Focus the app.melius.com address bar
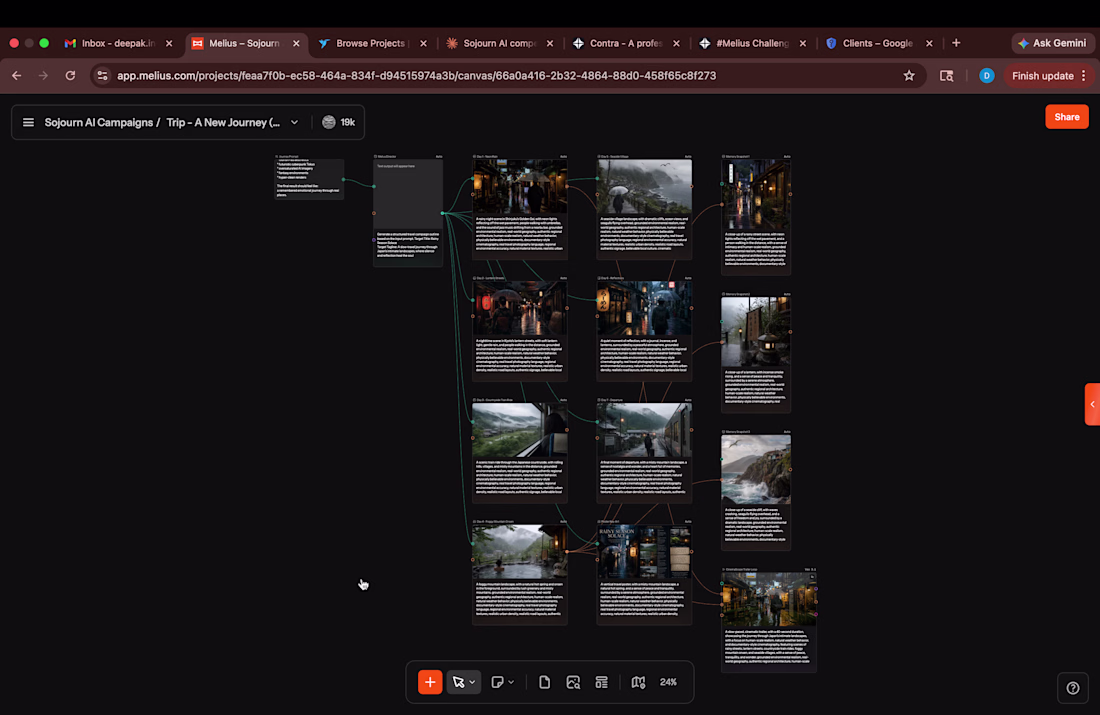 point(417,76)
